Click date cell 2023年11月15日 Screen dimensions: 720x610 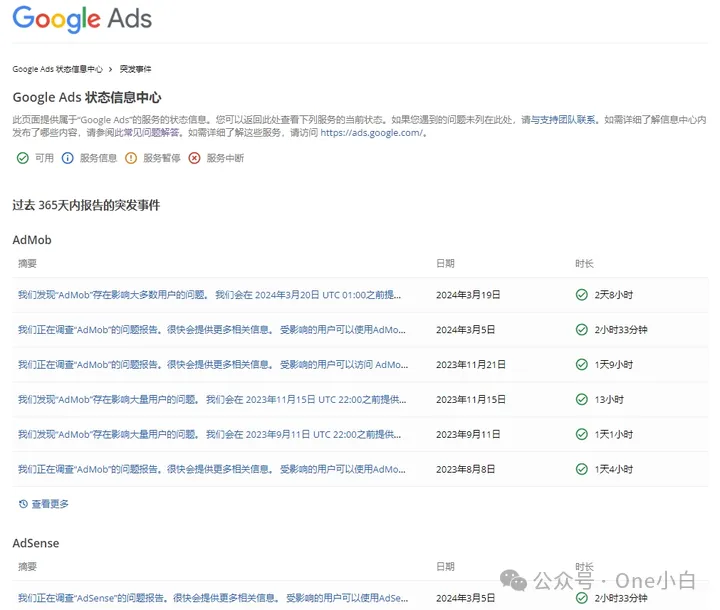471,400
